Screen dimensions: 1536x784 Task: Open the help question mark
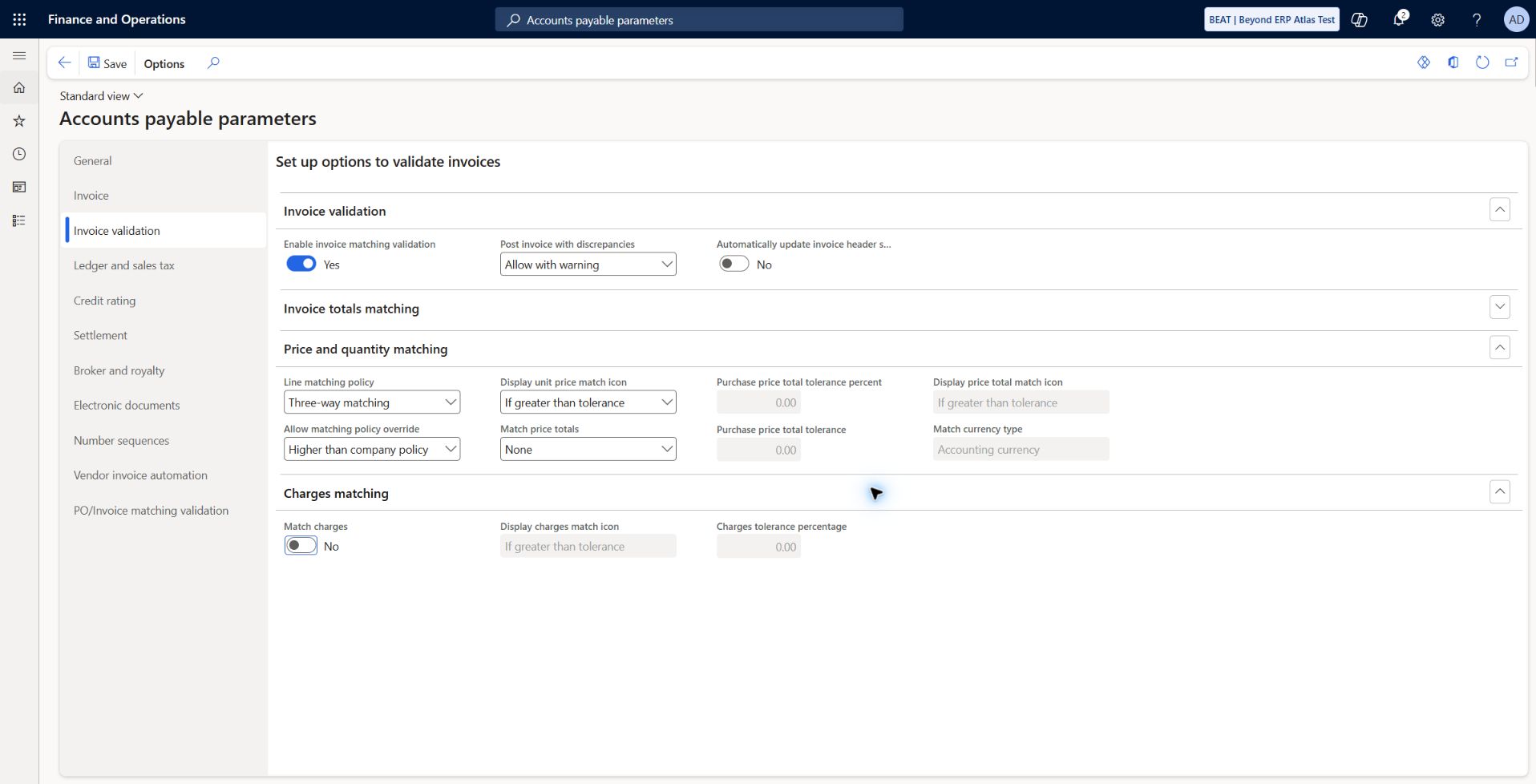[x=1477, y=20]
